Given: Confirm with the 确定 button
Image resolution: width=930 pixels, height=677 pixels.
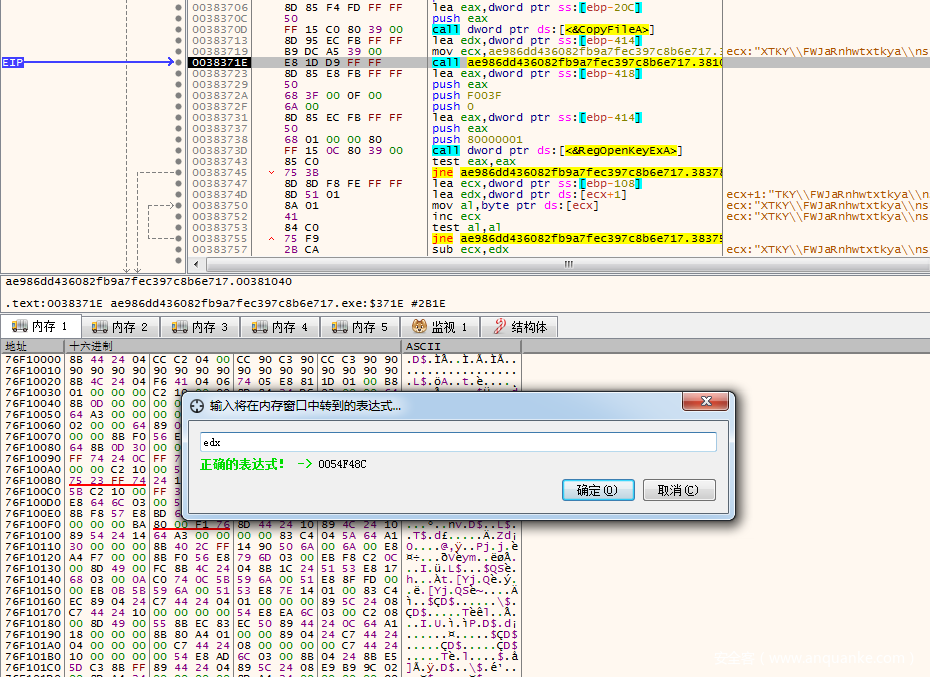Looking at the screenshot, I should coord(597,490).
